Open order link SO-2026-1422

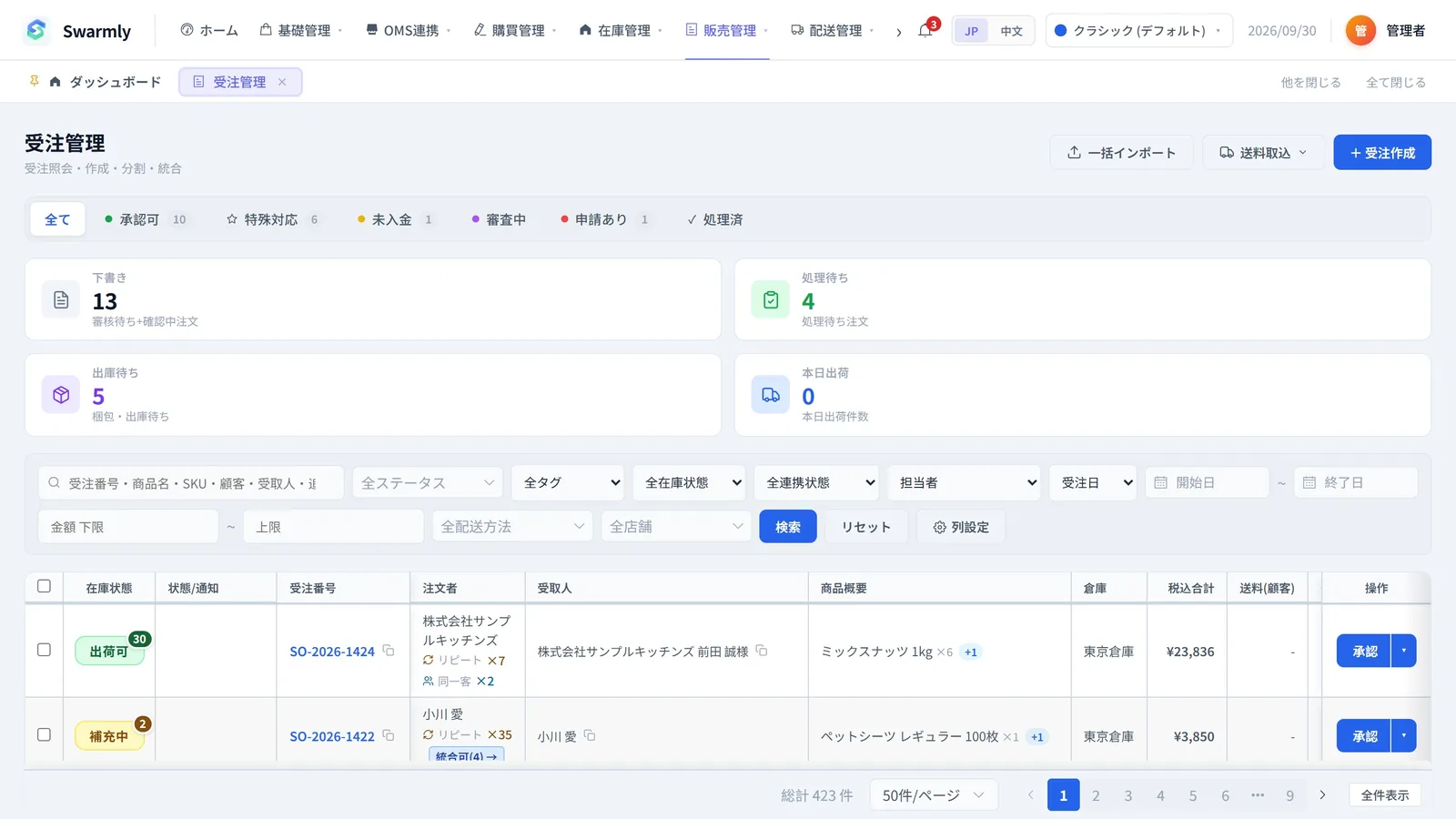(332, 736)
